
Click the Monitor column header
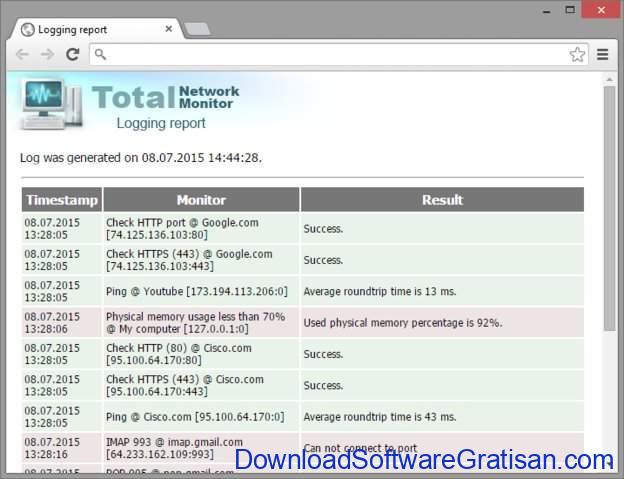tap(201, 200)
